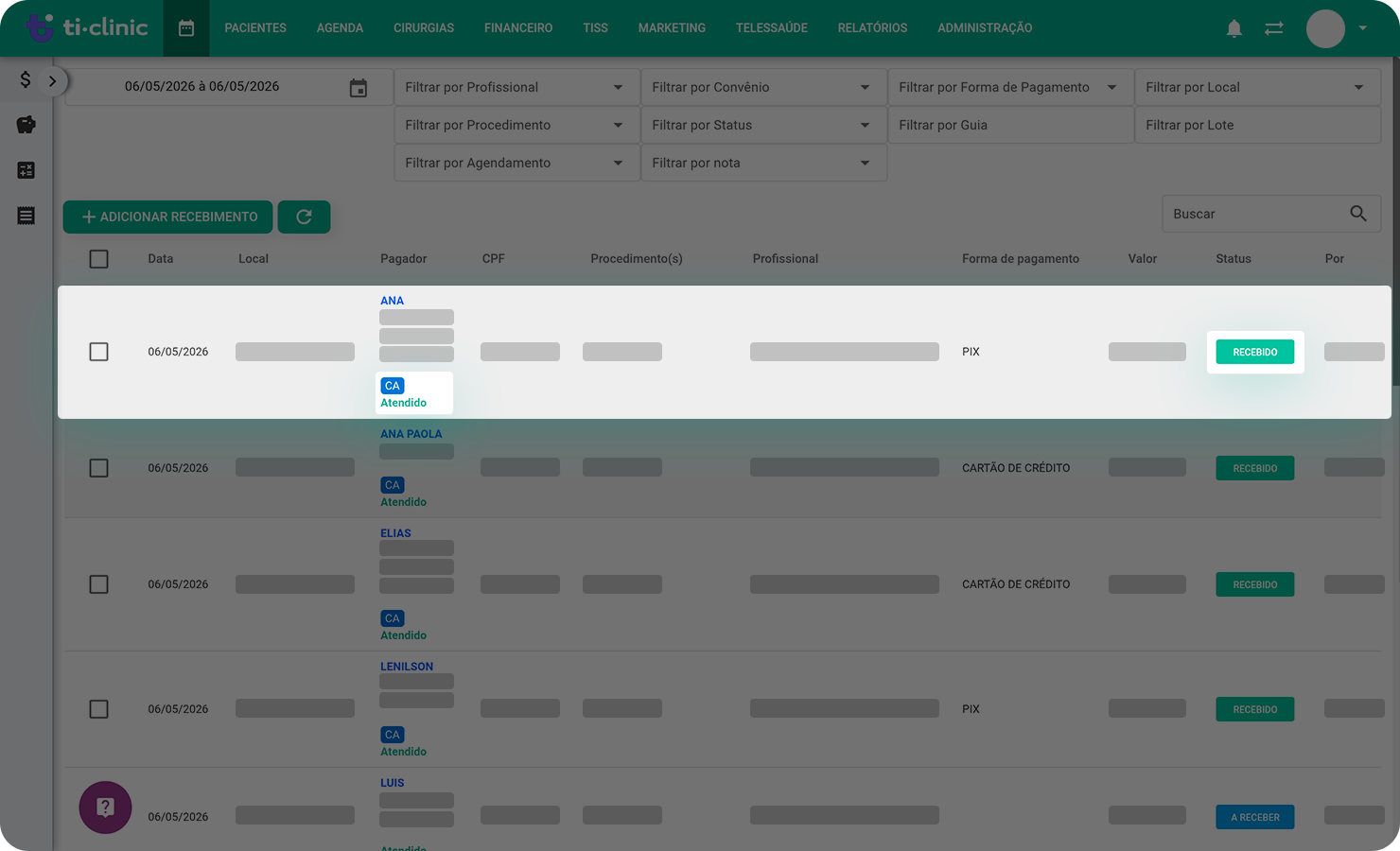The width and height of the screenshot is (1400, 851).
Task: Open Filtrar por Forma de Pagamento dropdown
Action: [x=1010, y=87]
